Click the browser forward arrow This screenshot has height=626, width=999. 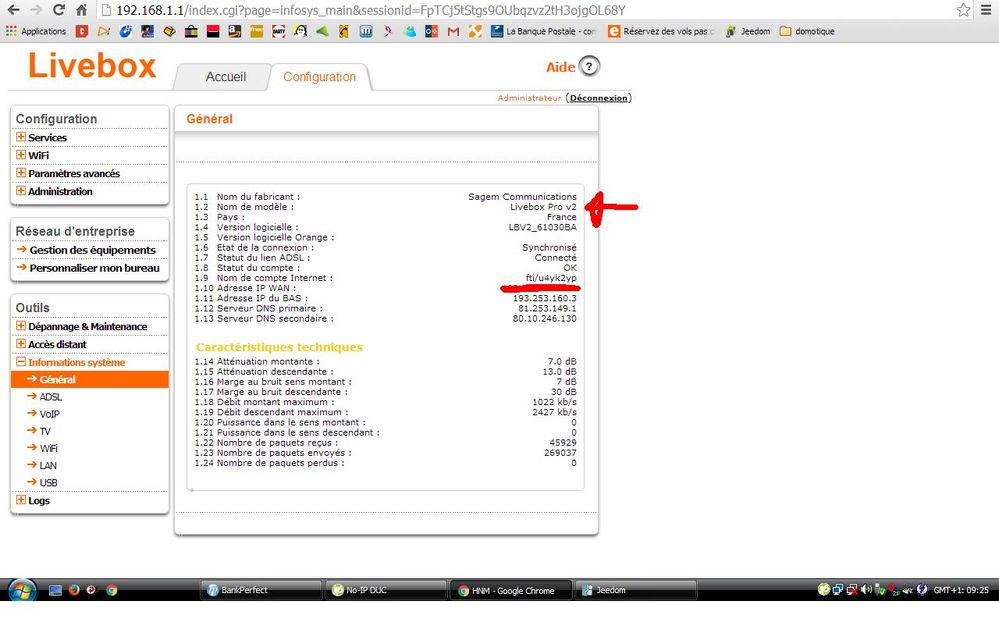(36, 10)
